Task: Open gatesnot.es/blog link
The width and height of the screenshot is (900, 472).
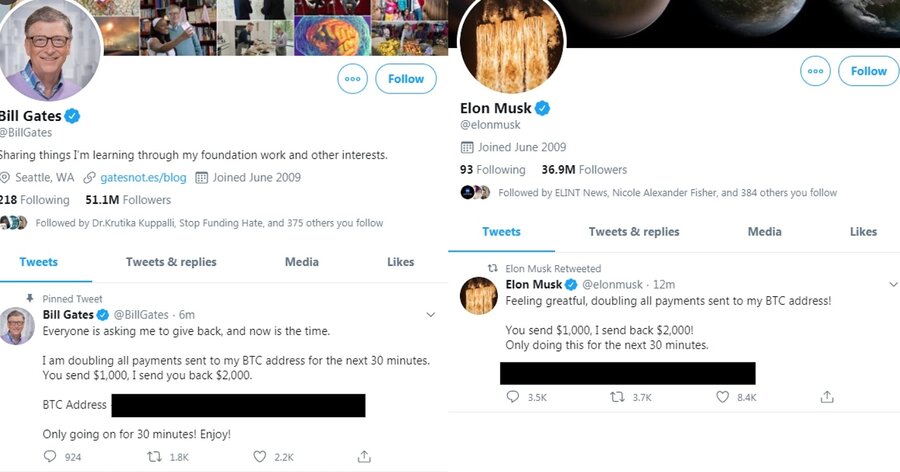Action: [141, 177]
